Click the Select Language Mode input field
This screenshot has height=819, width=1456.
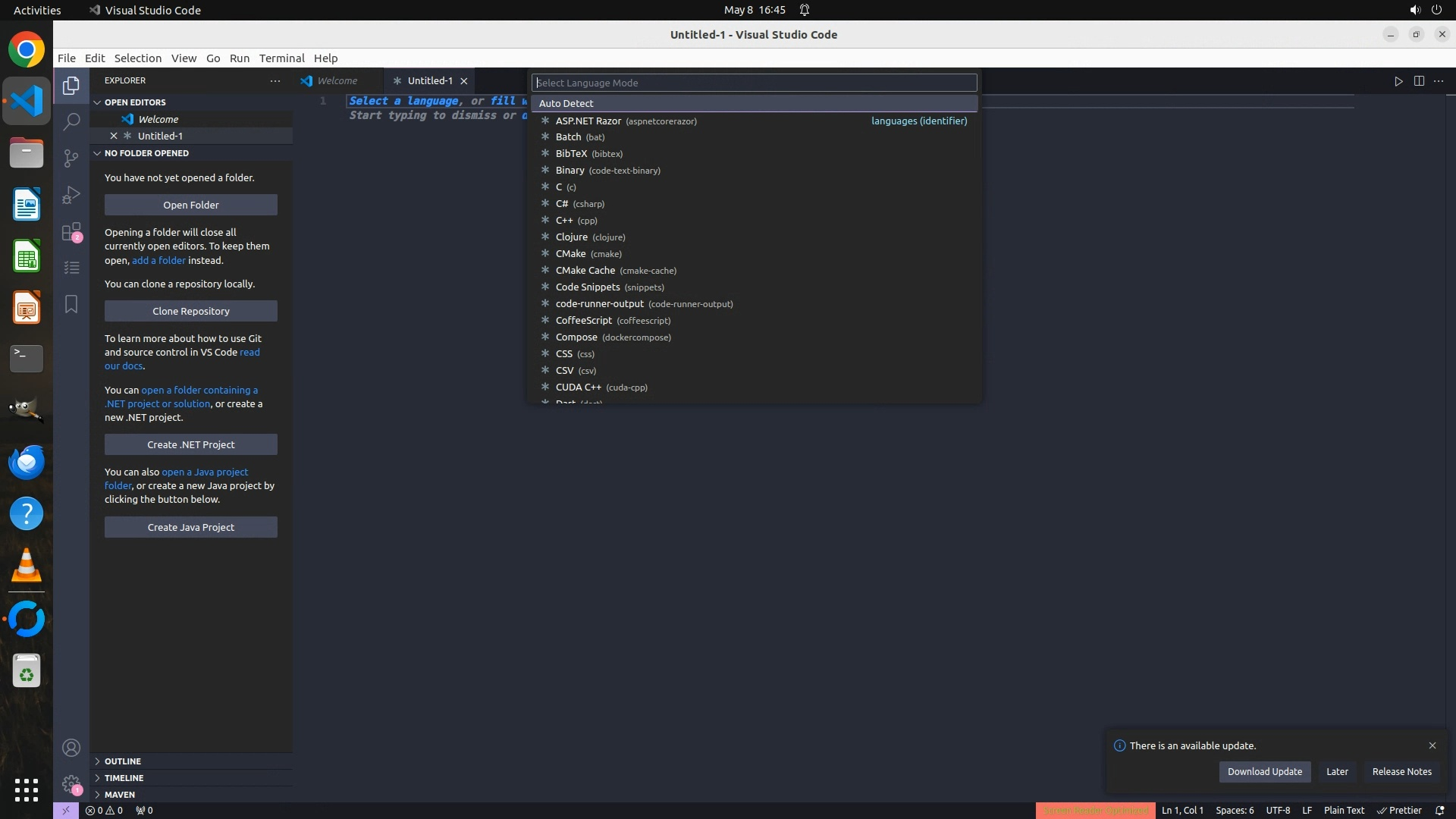pyautogui.click(x=754, y=83)
